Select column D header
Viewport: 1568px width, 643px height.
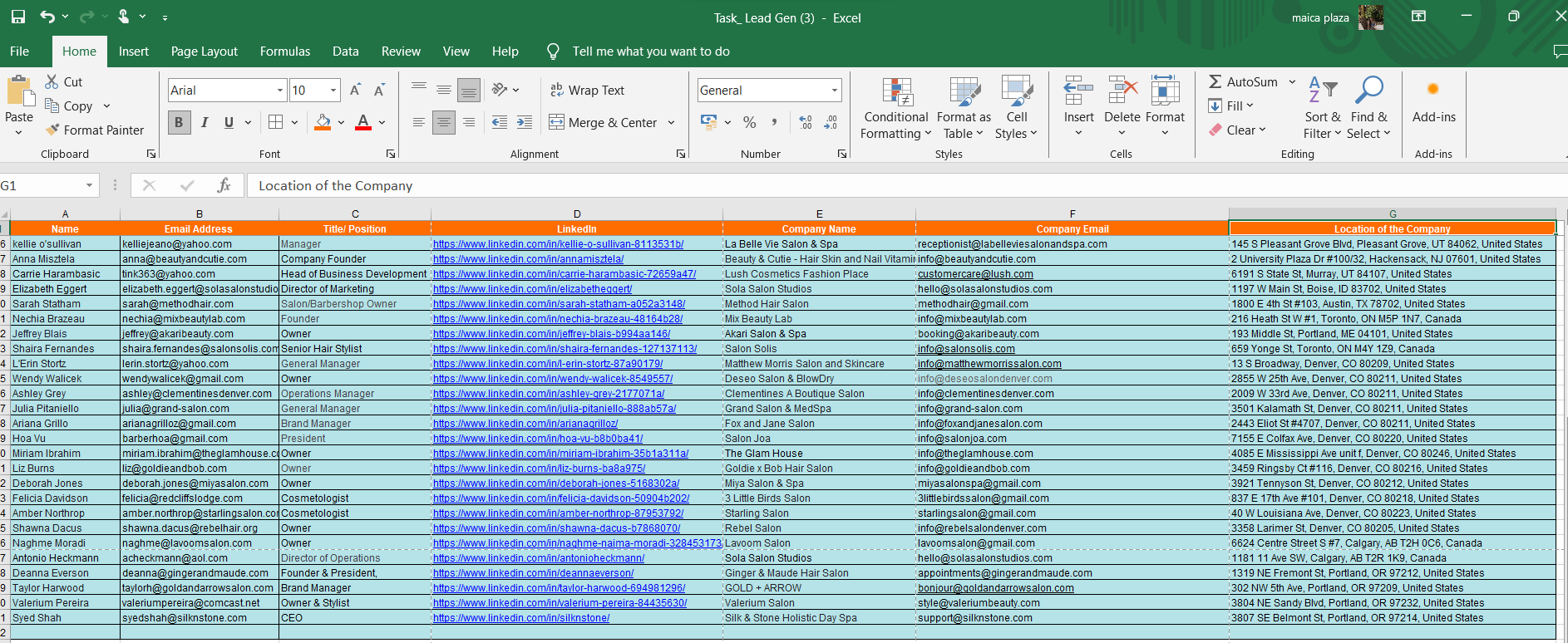coord(577,214)
